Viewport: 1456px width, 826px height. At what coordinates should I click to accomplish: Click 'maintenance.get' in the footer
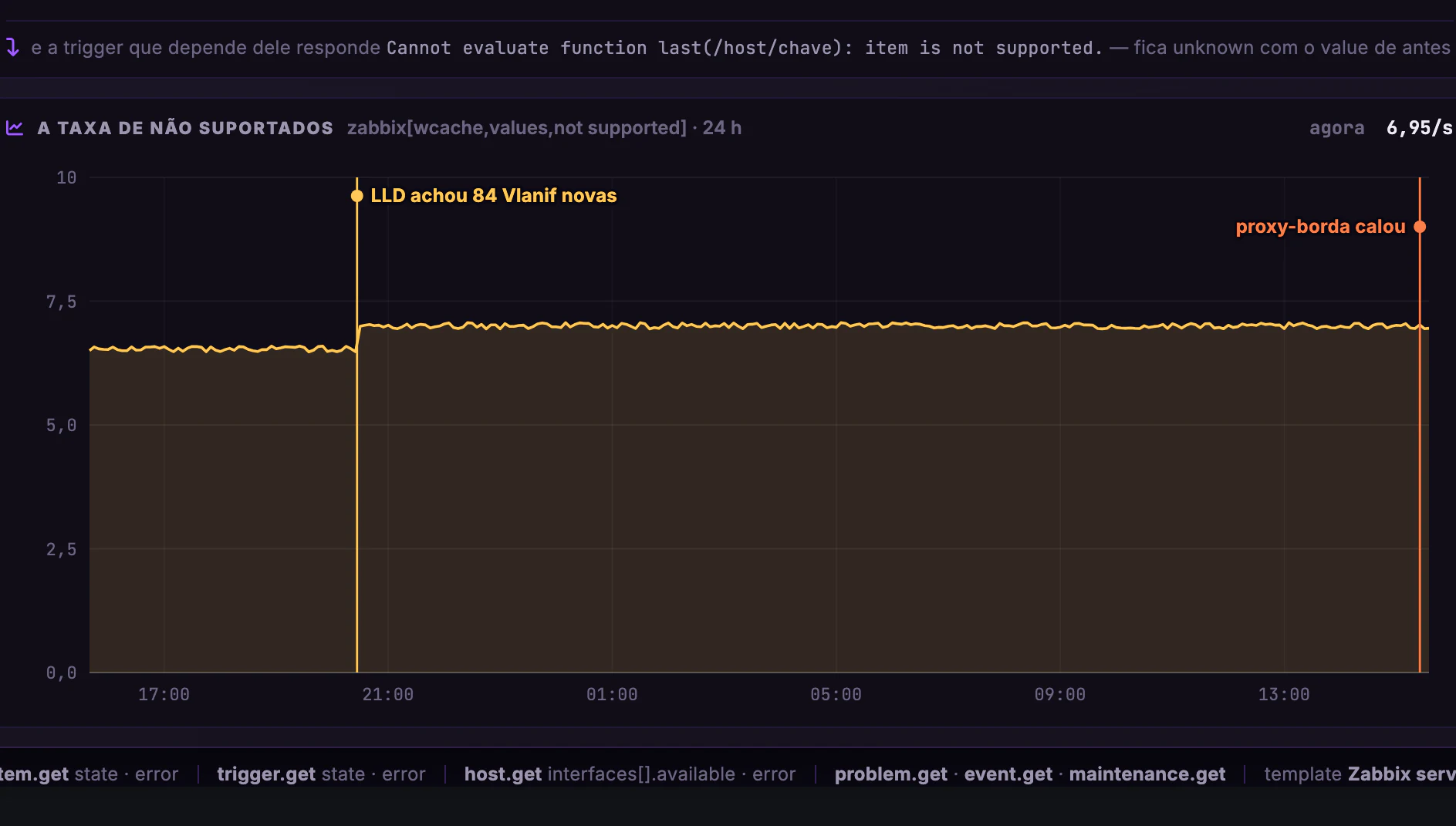[x=1147, y=774]
